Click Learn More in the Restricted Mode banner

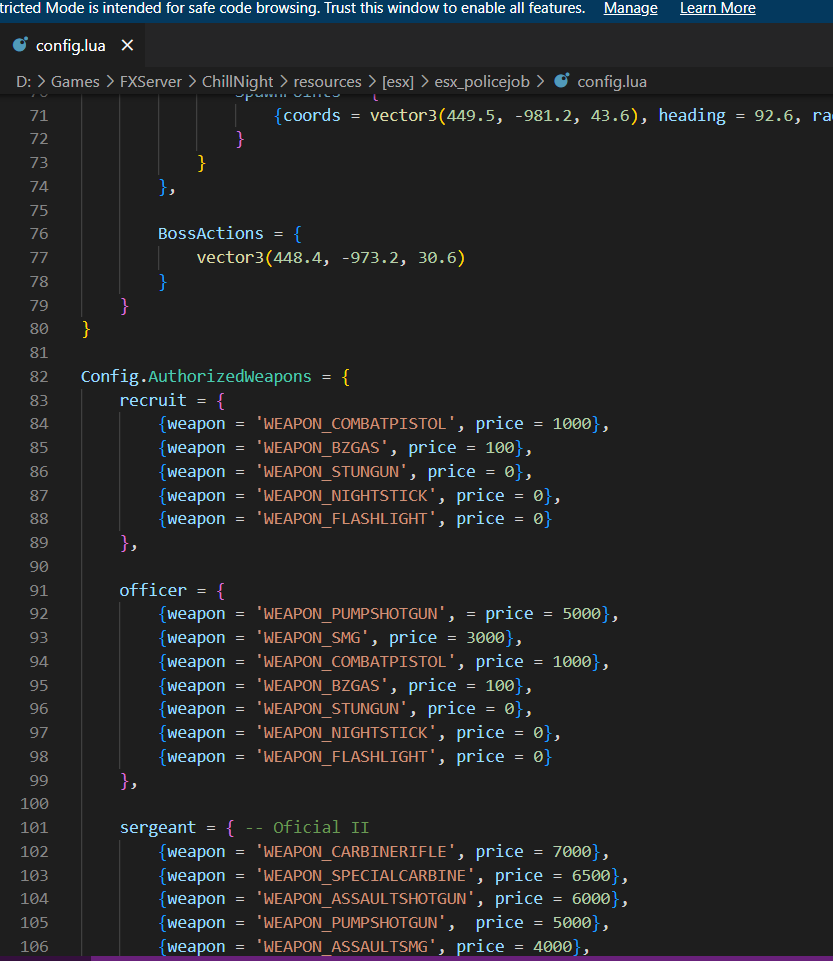[x=717, y=8]
